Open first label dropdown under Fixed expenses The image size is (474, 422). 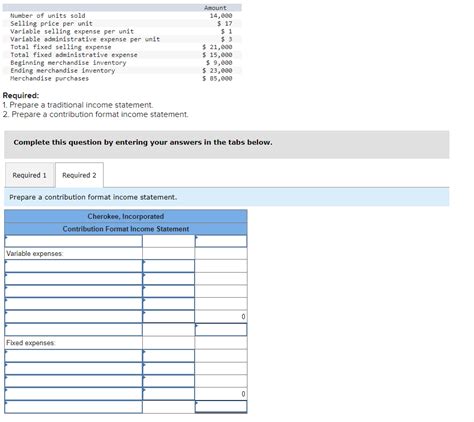click(73, 356)
